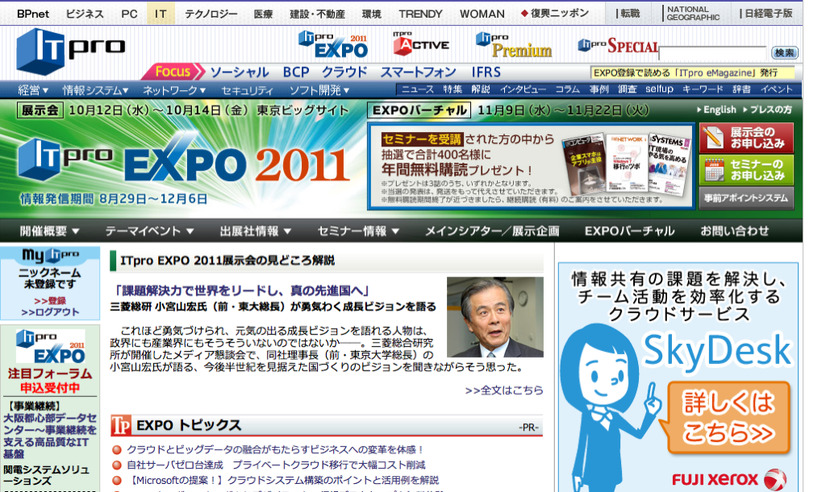The image size is (826, 492).
Task: Click the calendar icon on セミナーのお申し込み
Action: pyautogui.click(x=714, y=170)
